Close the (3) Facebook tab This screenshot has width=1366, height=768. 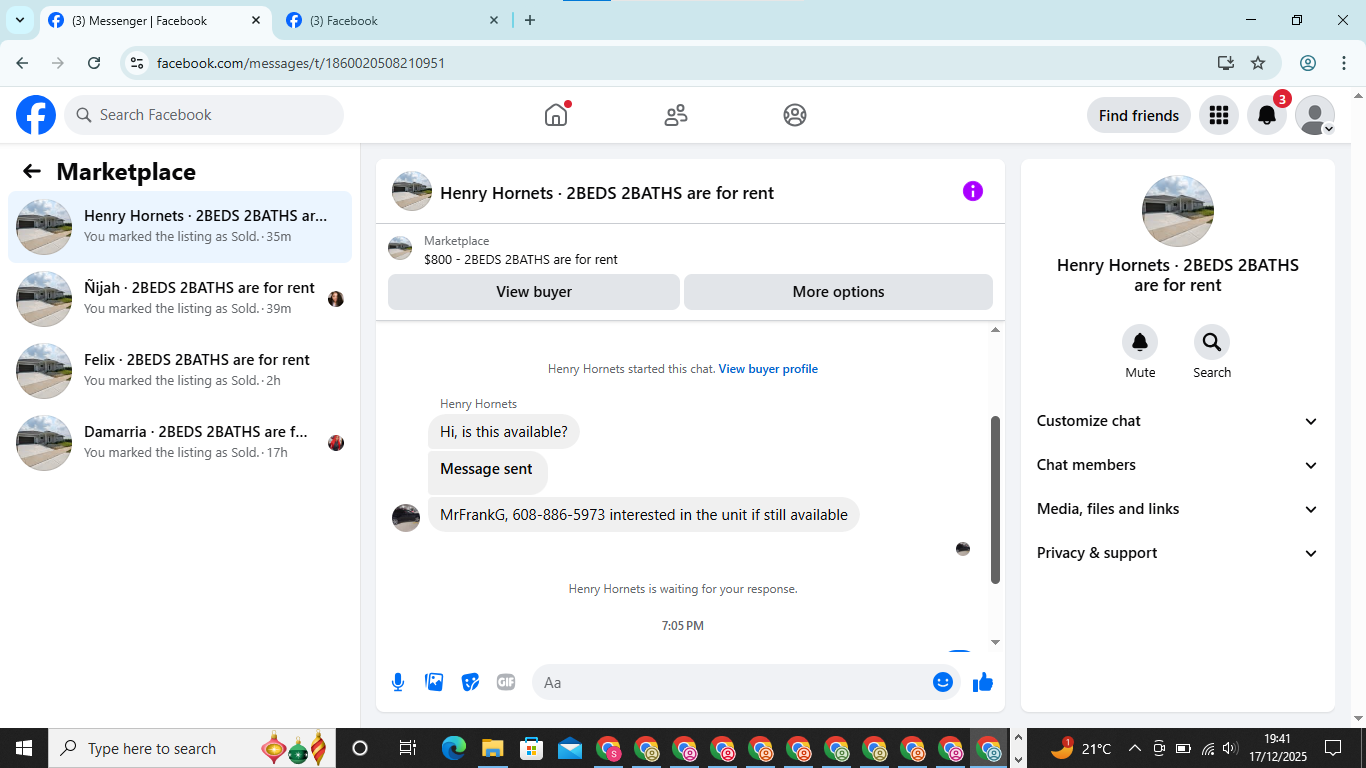(x=494, y=20)
